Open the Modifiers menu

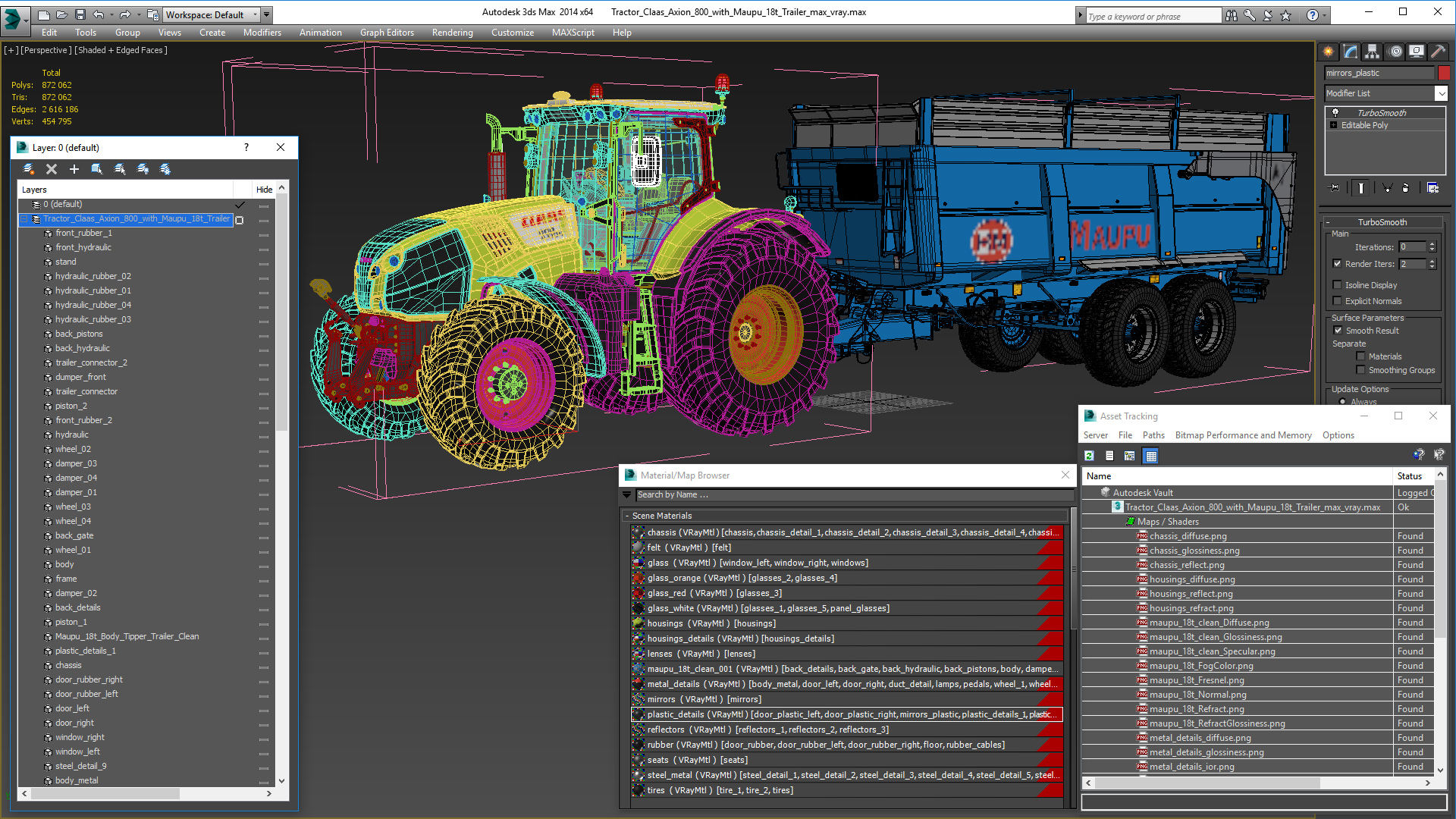(x=262, y=33)
